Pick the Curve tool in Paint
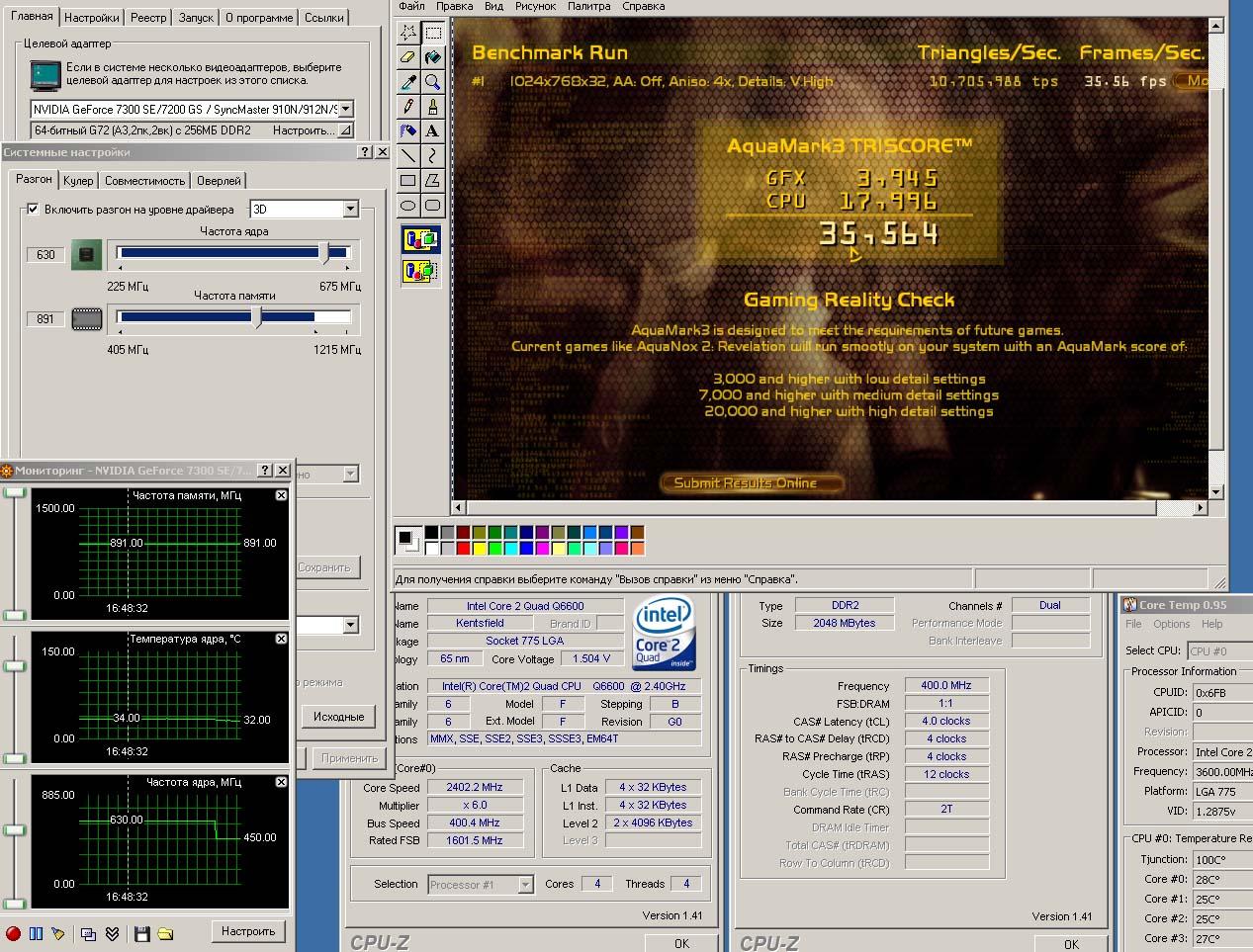This screenshot has height=952, width=1253. pyautogui.click(x=432, y=155)
